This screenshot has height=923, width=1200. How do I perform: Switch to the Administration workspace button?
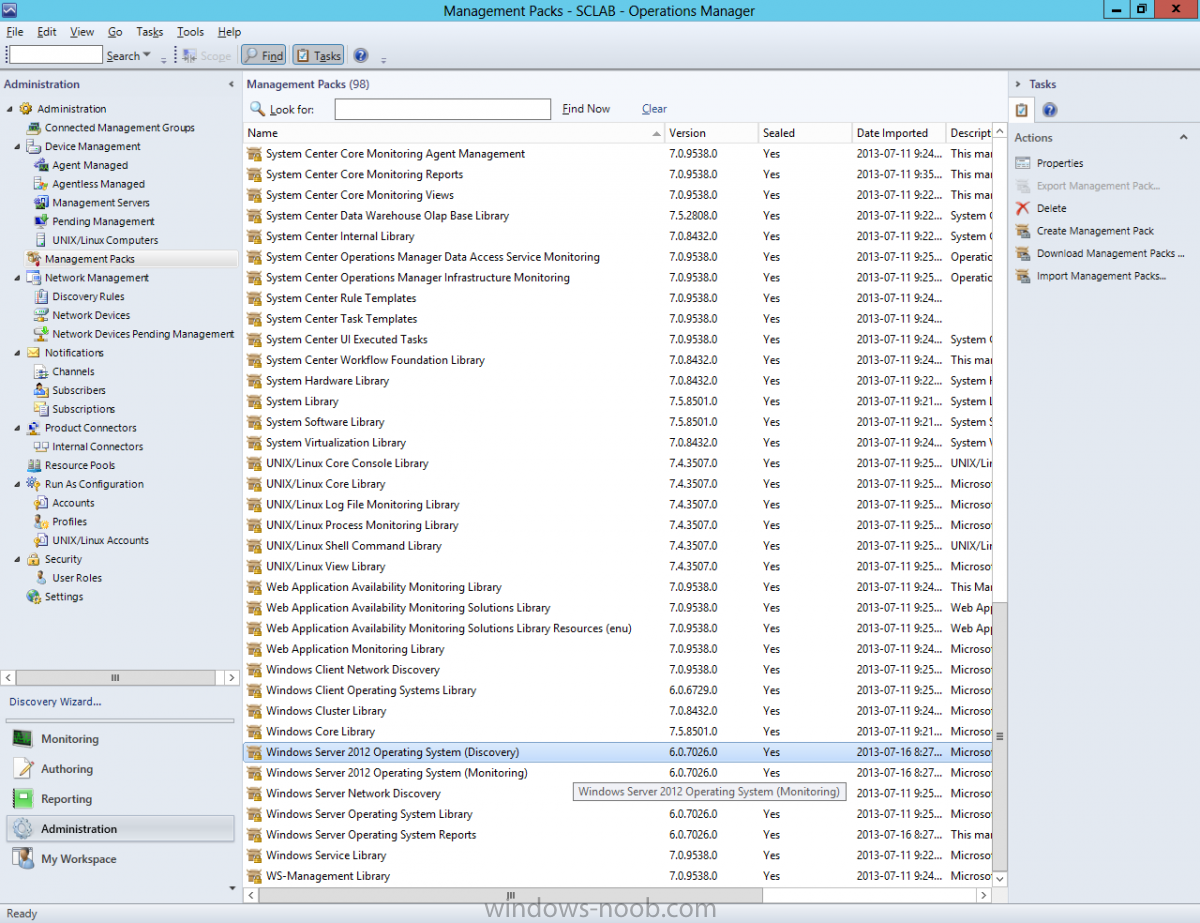[x=120, y=829]
